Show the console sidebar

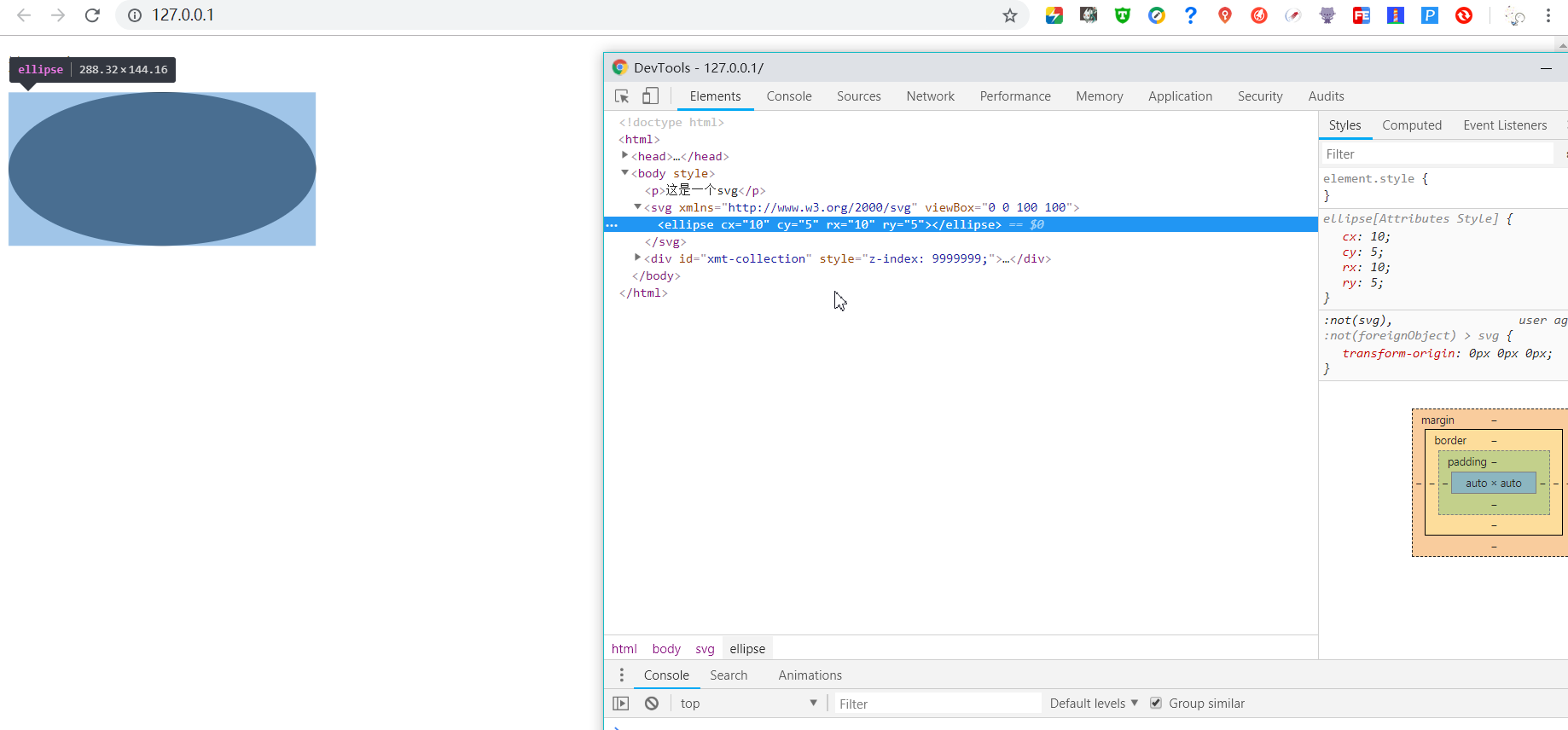(x=621, y=704)
